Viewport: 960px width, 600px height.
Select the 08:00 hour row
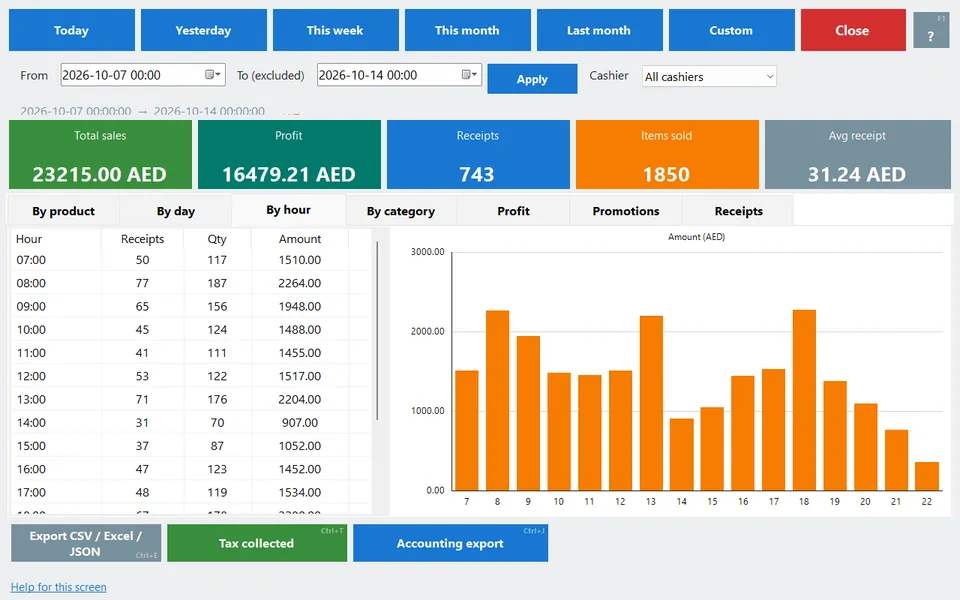(191, 283)
